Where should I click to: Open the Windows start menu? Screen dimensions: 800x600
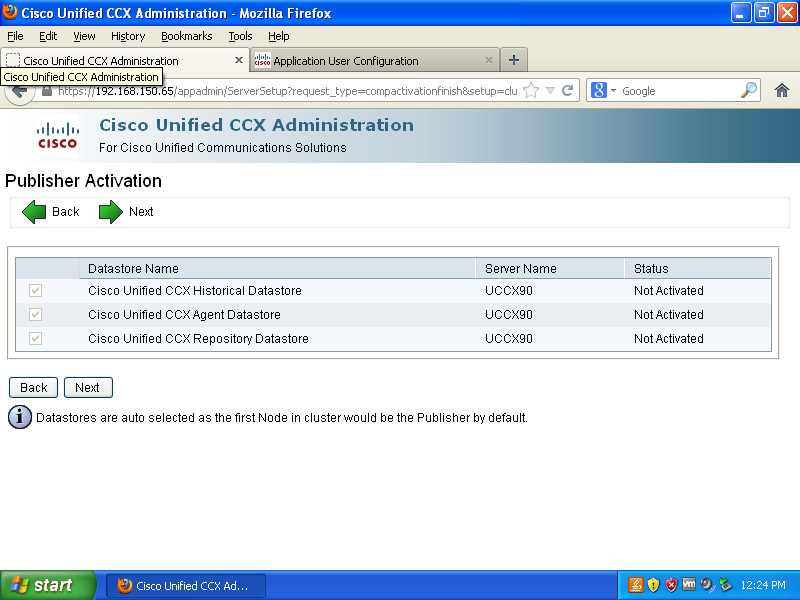coord(48,585)
